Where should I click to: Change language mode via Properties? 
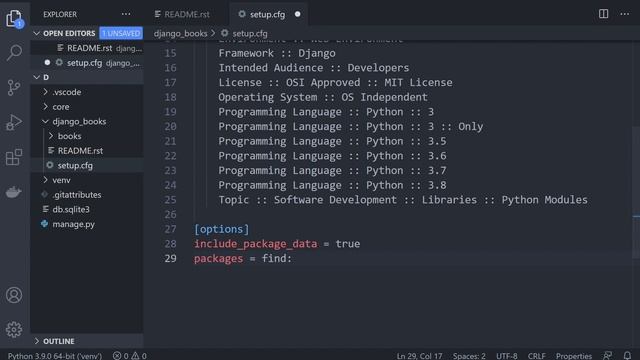(573, 356)
